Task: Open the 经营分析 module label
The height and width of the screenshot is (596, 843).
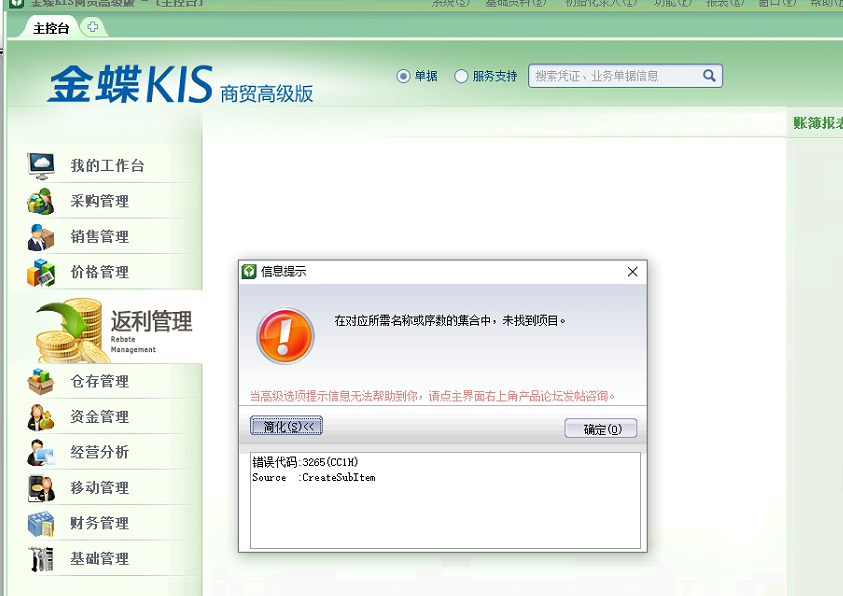Action: coord(100,453)
